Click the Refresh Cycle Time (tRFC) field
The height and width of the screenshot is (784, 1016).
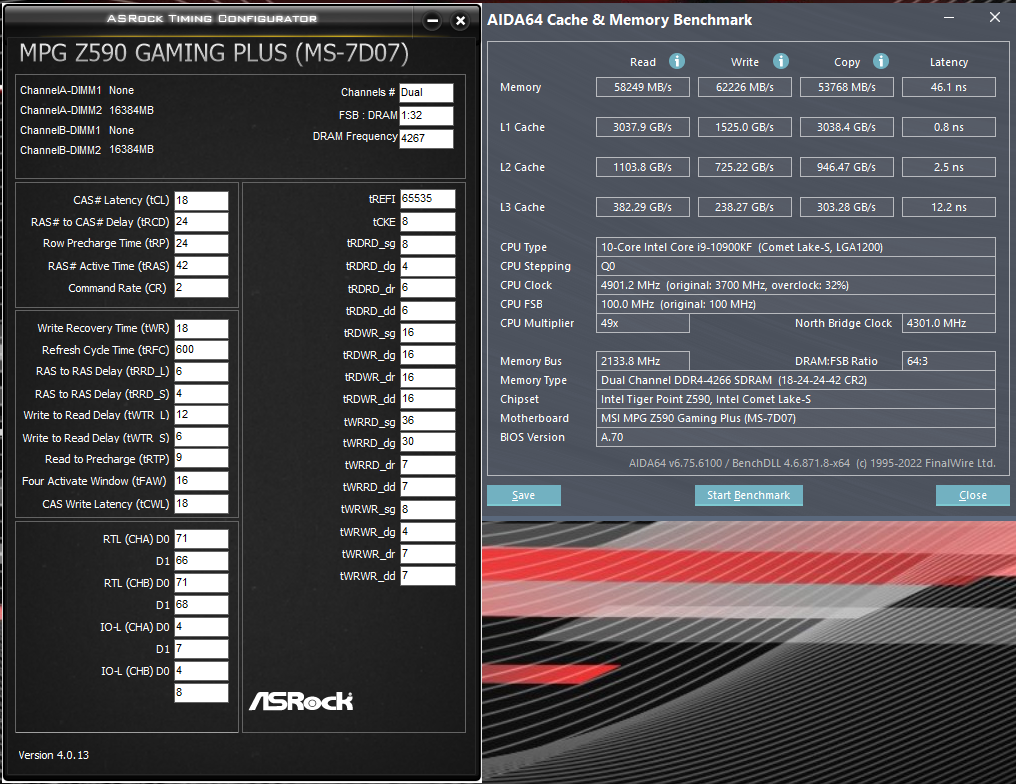click(x=202, y=350)
